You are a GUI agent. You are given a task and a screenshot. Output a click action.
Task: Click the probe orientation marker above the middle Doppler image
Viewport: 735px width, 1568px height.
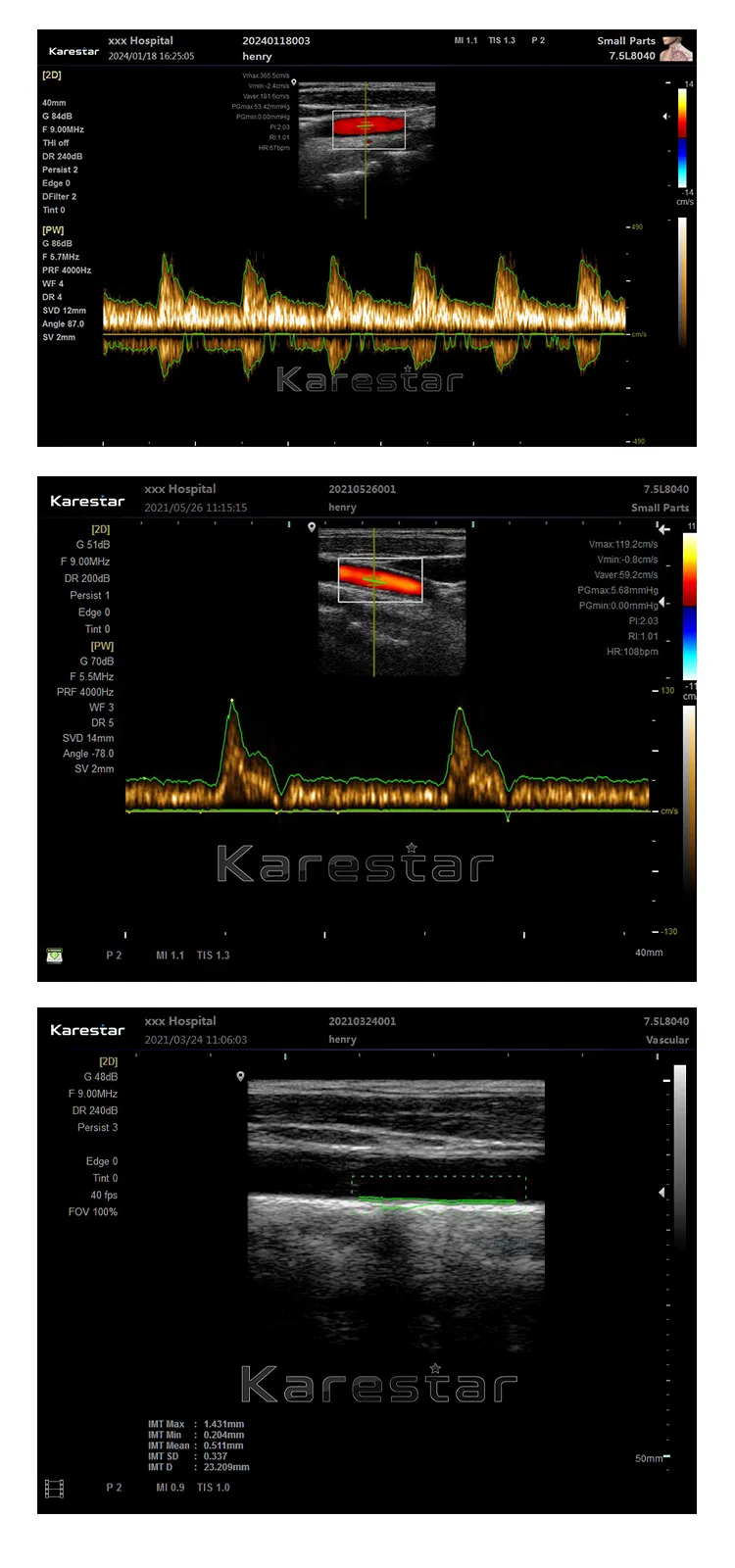click(312, 527)
